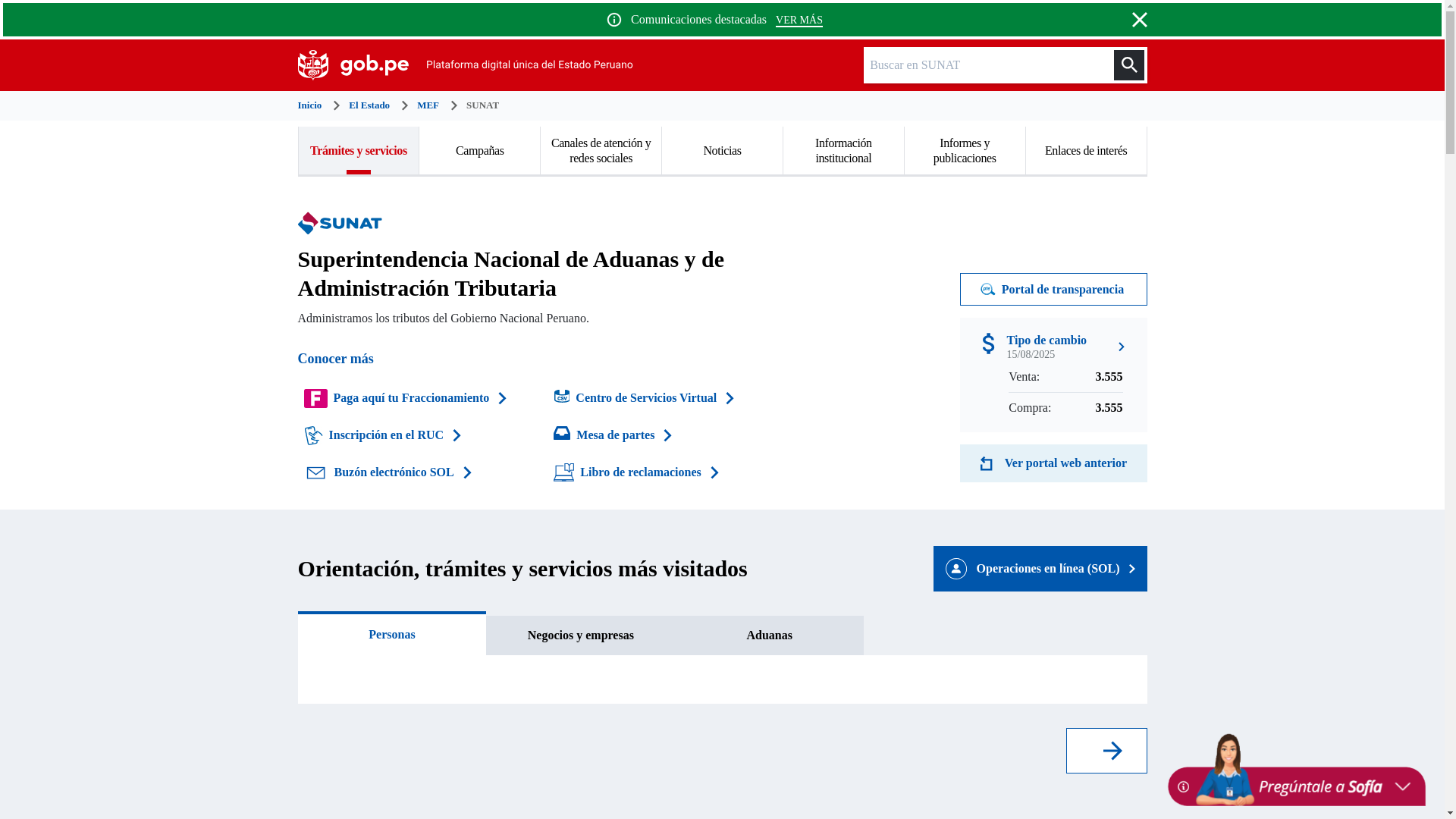Click the Inscripción en el RUC chevron
This screenshot has width=1456, height=819.
(x=457, y=436)
